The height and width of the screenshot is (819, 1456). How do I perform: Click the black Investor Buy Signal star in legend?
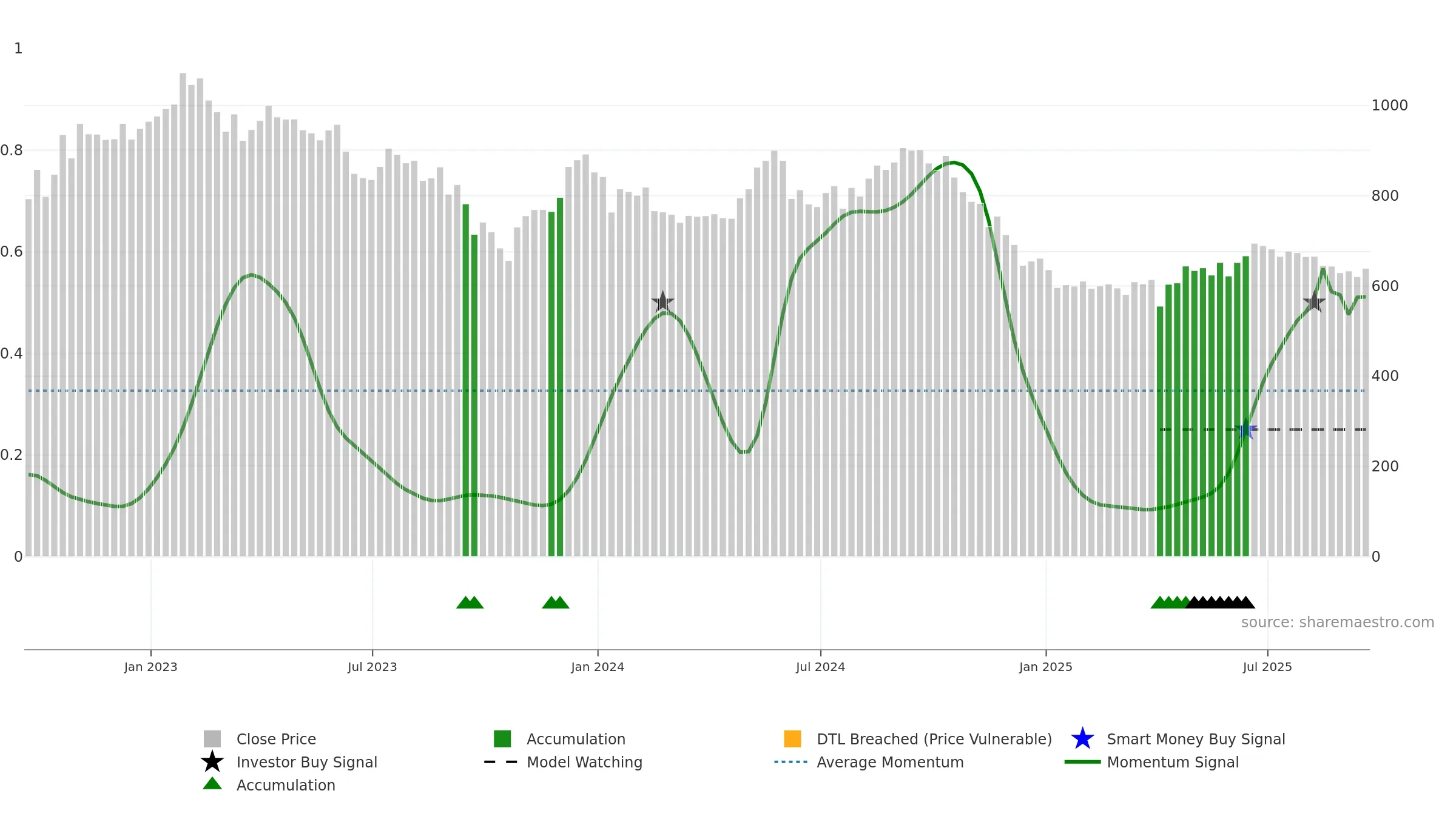212,762
